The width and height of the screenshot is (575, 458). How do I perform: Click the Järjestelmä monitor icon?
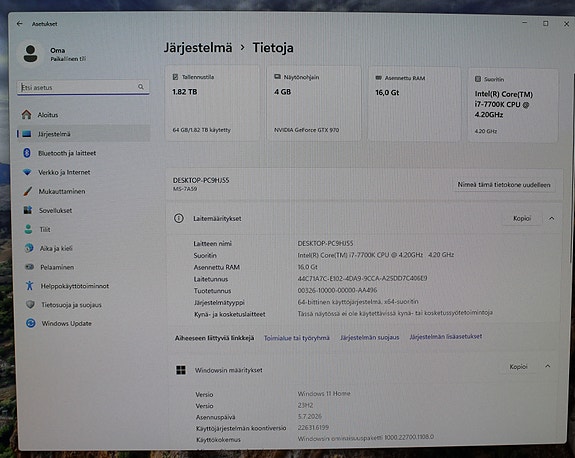coord(26,134)
